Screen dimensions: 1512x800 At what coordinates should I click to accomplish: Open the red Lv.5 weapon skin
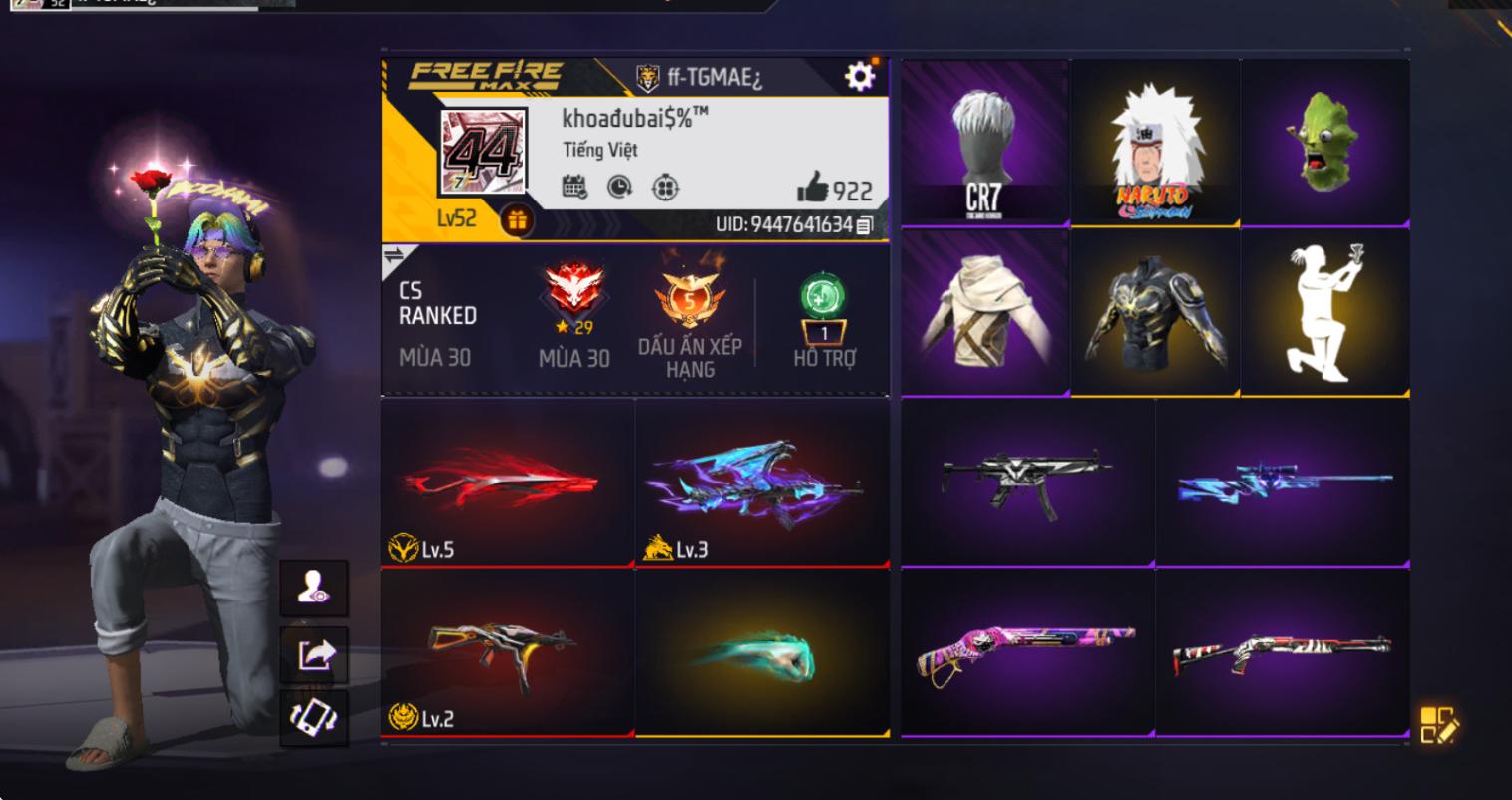(508, 483)
